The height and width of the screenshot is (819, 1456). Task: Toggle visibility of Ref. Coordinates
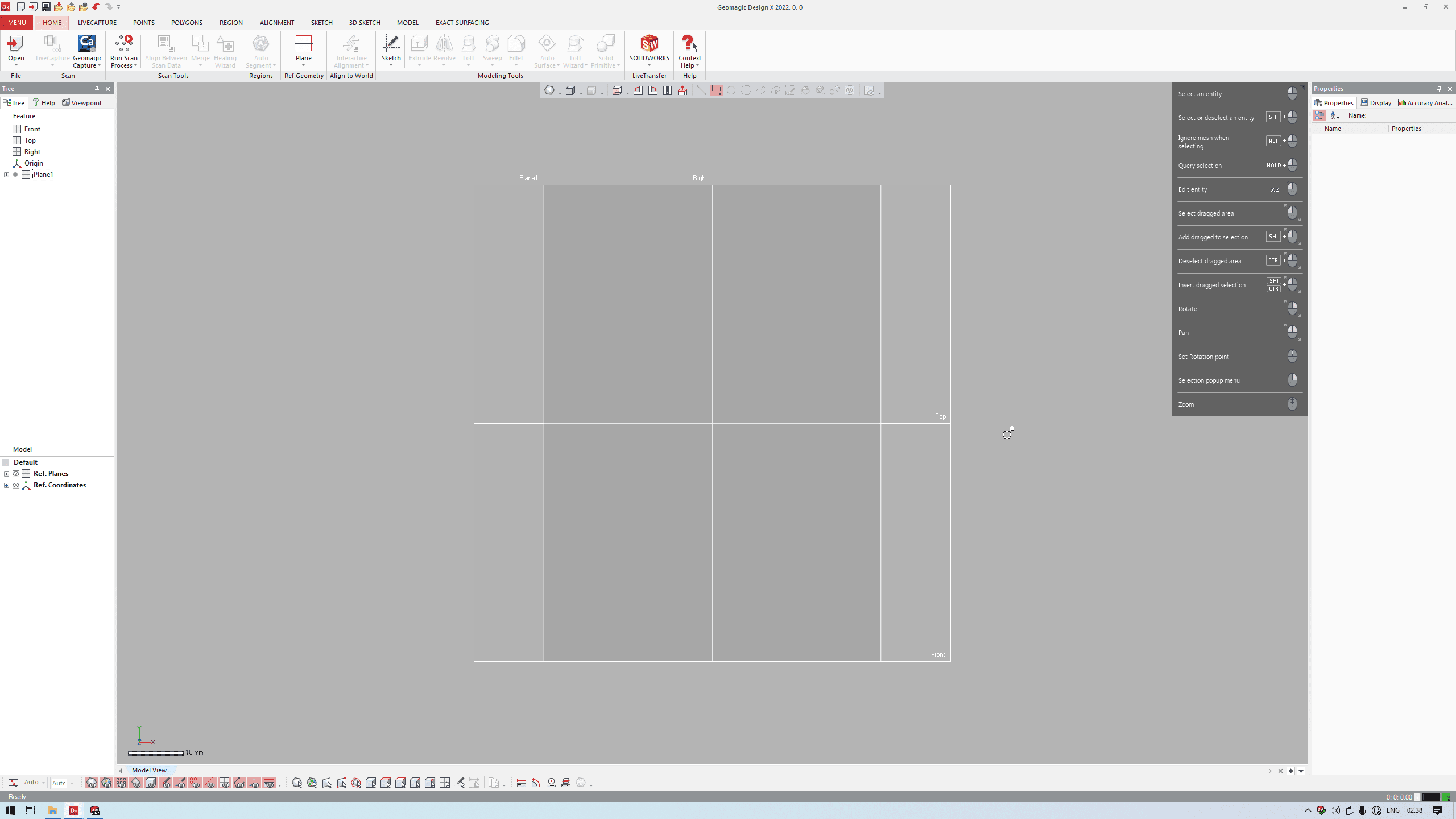click(16, 485)
